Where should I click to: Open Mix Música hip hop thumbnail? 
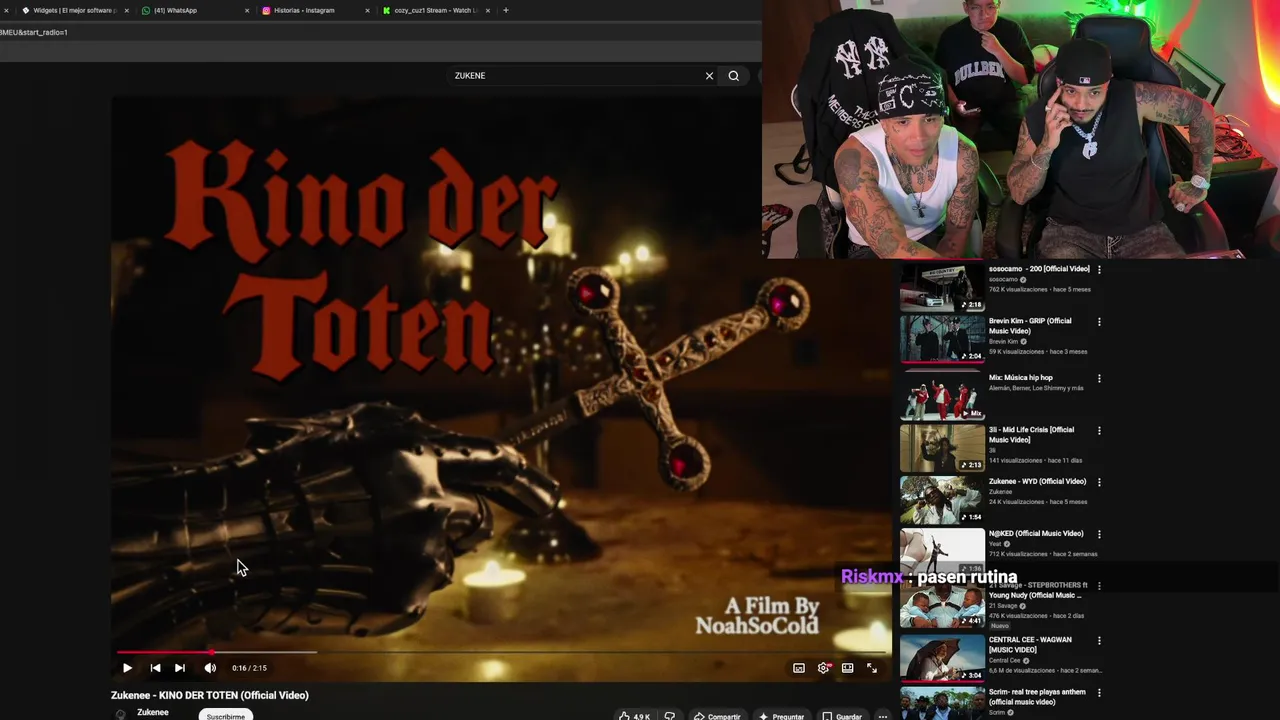tap(942, 396)
